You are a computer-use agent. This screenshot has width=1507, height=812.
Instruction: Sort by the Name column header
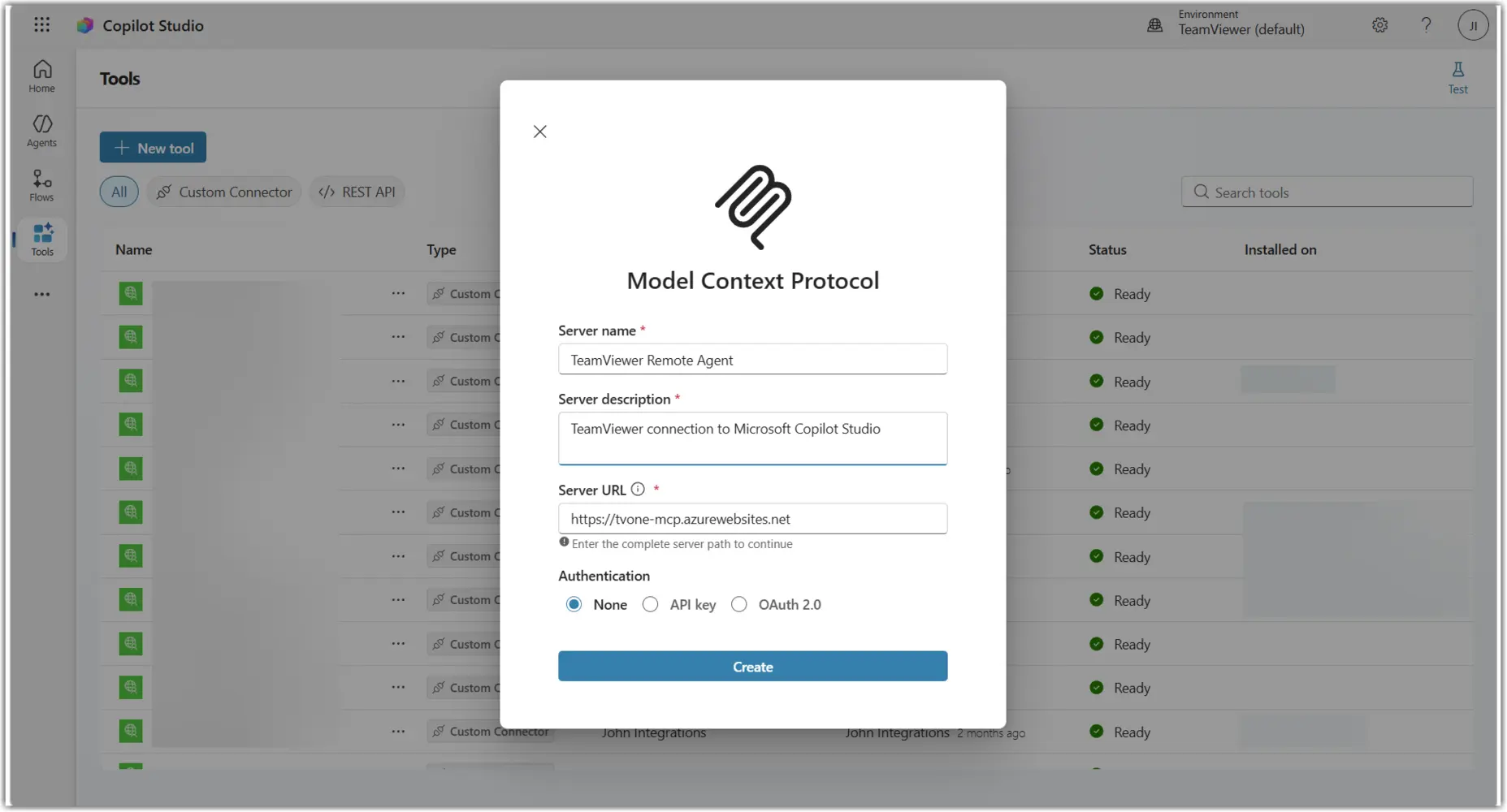coord(134,249)
